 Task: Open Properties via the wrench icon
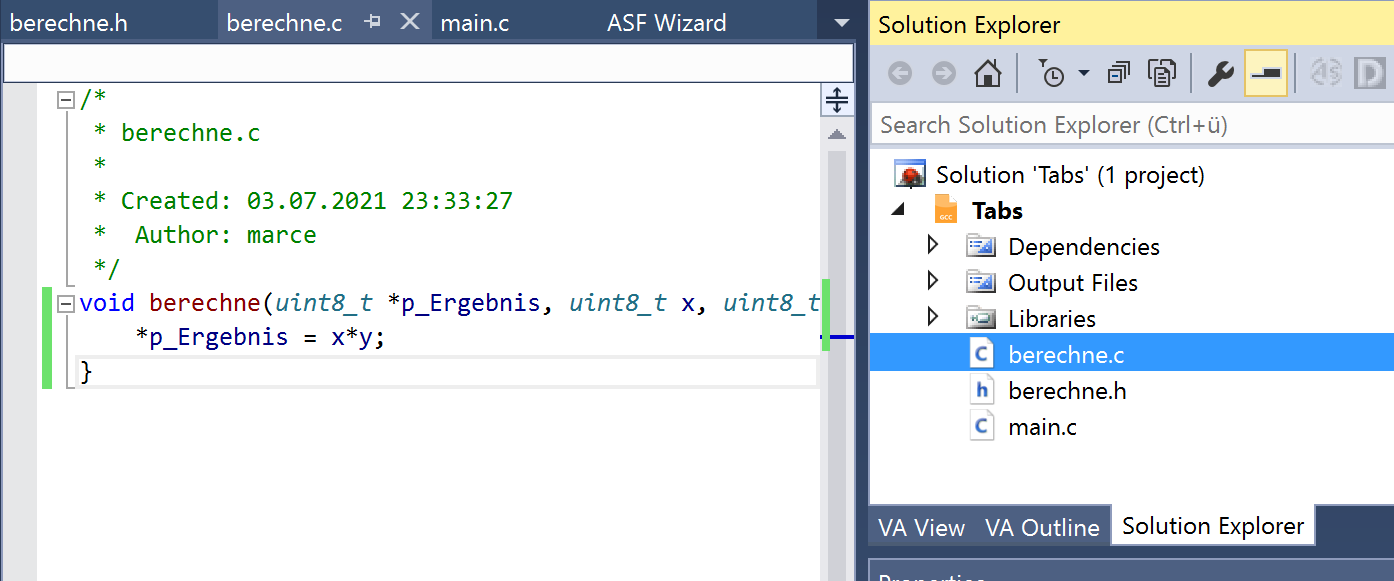tap(1220, 73)
